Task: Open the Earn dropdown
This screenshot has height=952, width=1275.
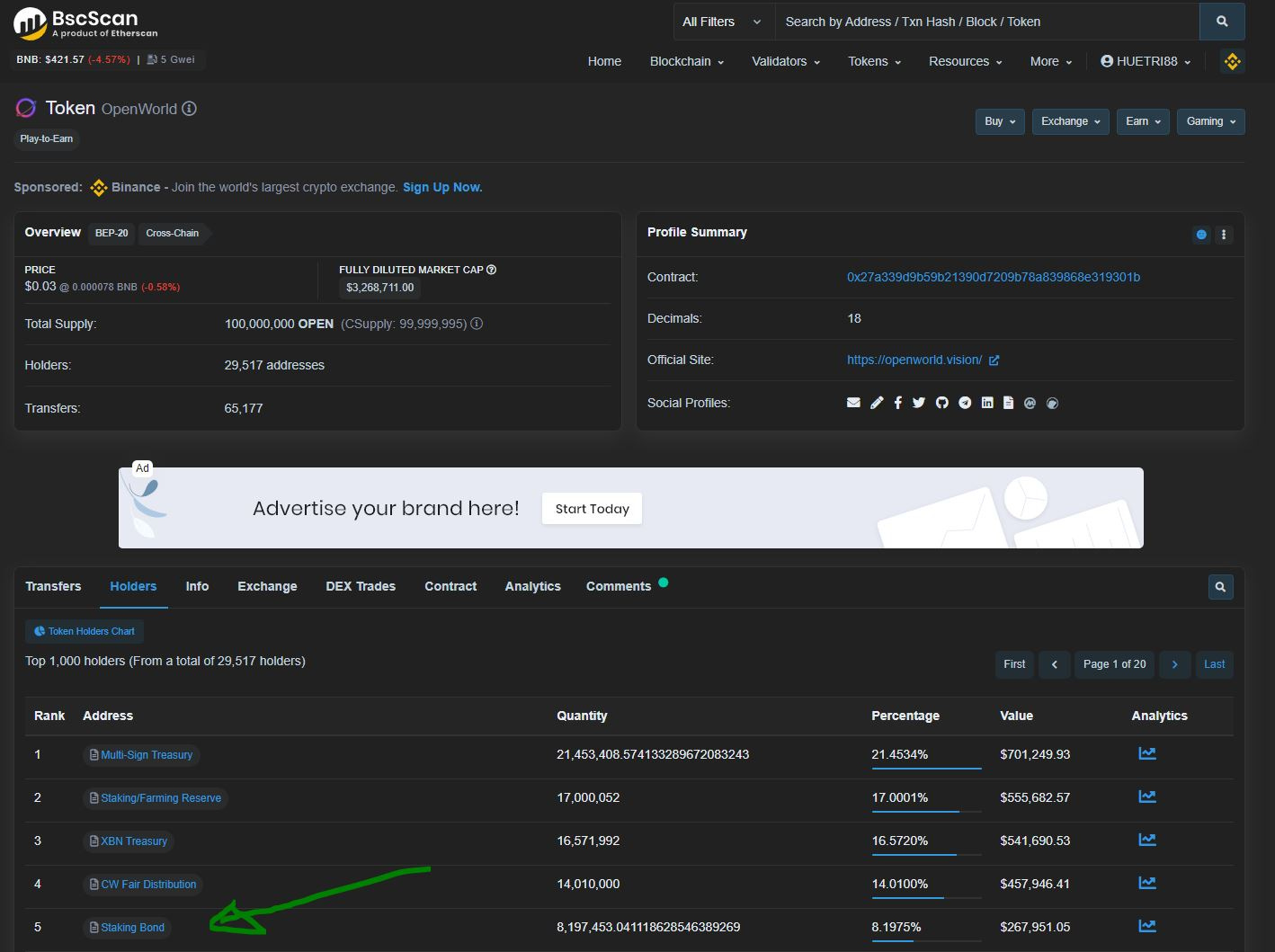Action: click(x=1143, y=121)
